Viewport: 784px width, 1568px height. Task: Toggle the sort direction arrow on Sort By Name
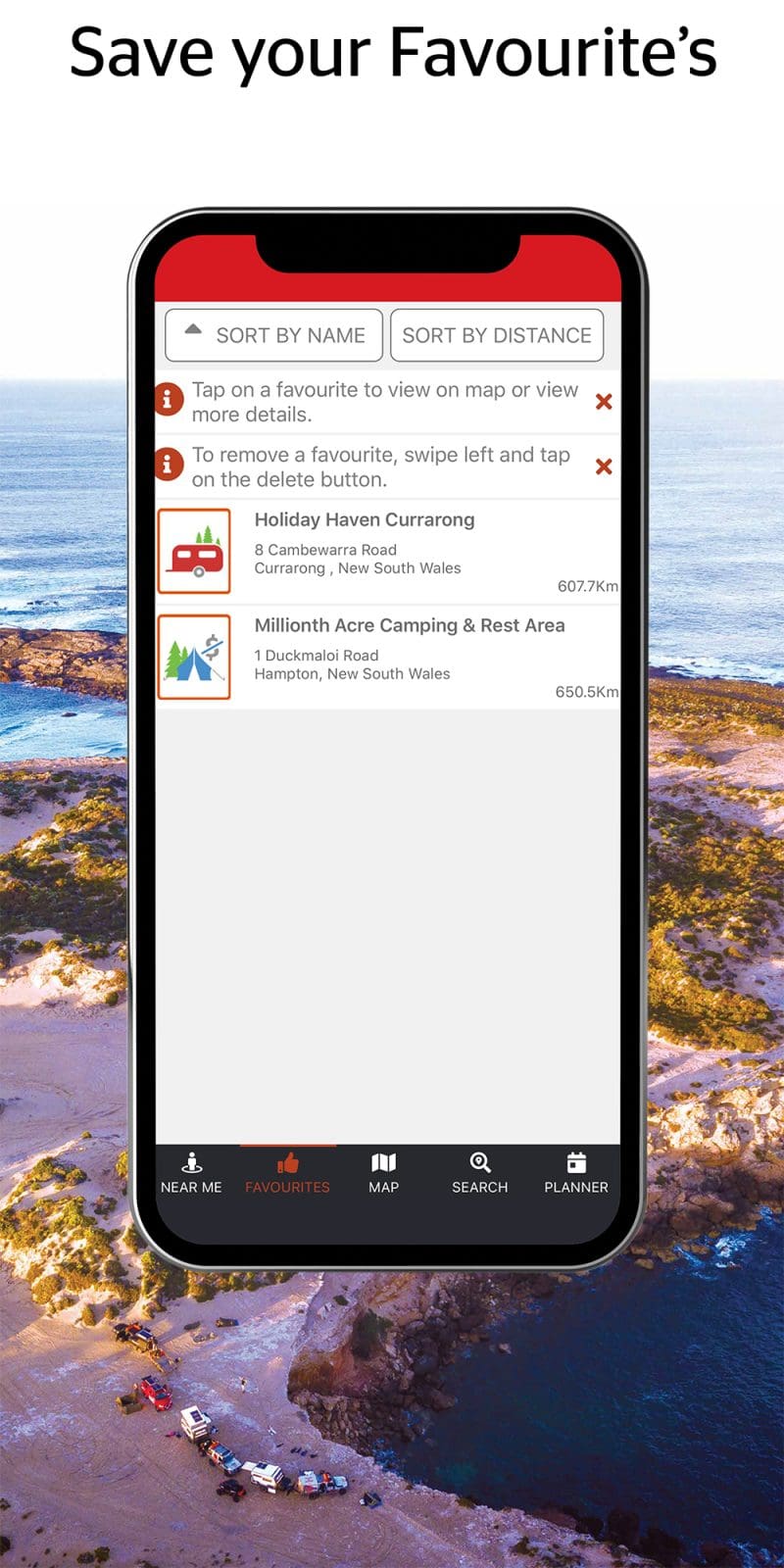[x=193, y=330]
